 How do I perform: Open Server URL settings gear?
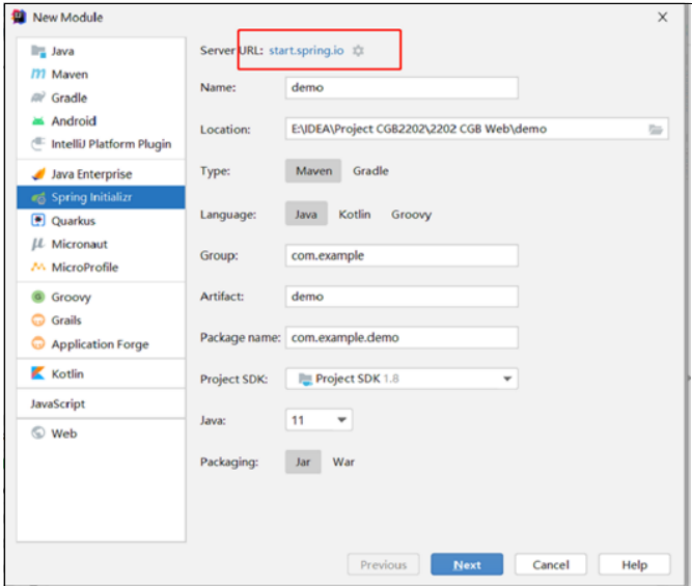(x=358, y=51)
